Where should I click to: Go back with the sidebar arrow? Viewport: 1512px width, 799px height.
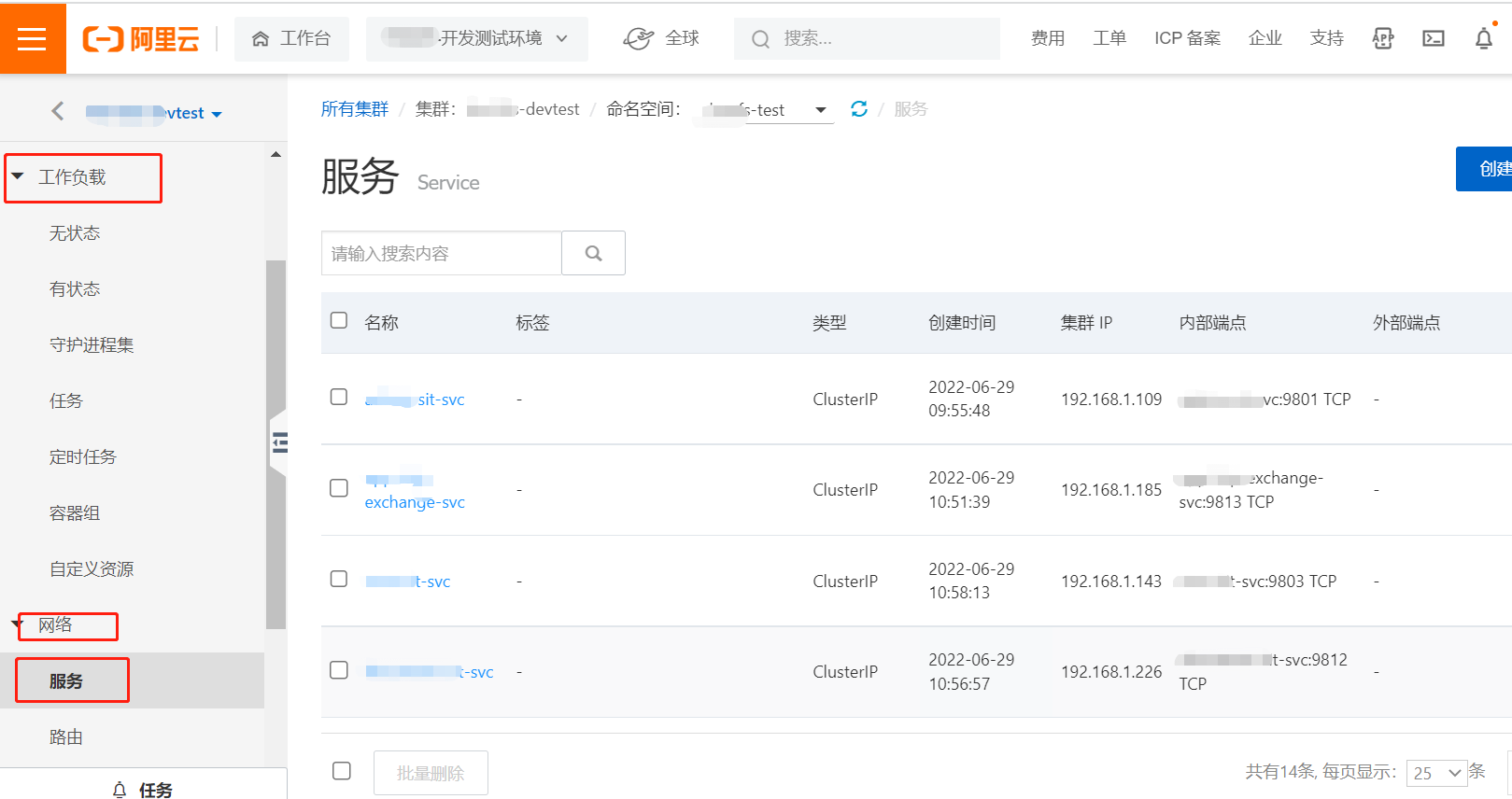(58, 111)
